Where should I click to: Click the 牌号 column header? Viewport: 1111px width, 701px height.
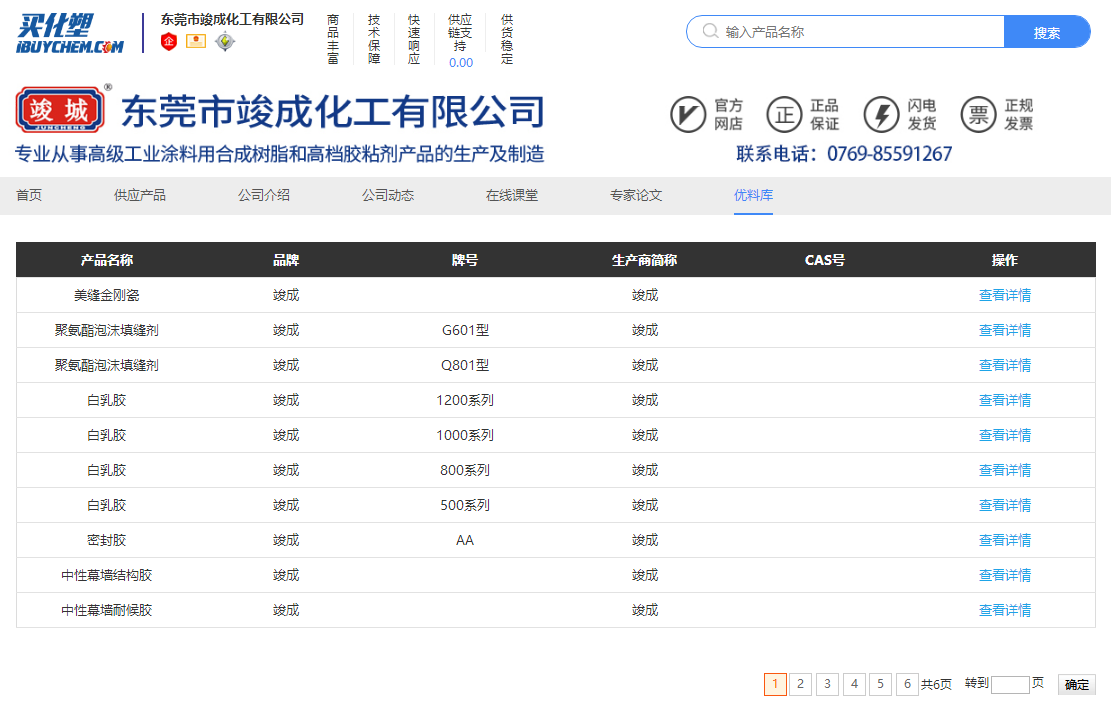click(465, 260)
